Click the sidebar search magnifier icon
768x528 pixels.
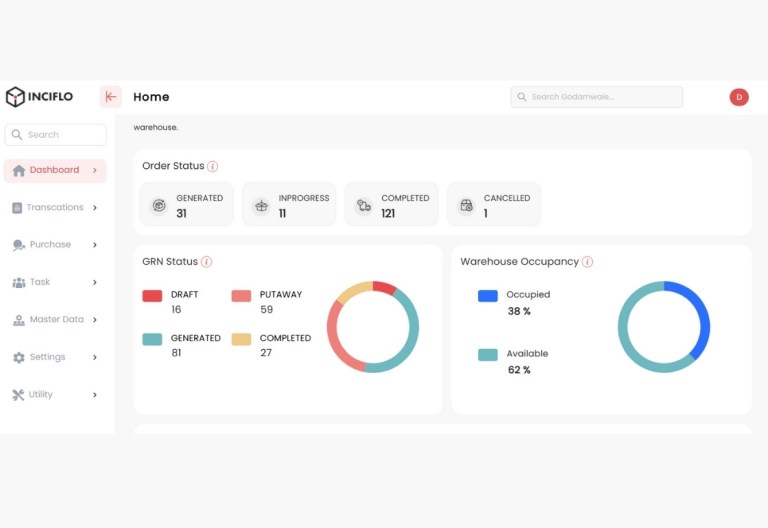17,135
